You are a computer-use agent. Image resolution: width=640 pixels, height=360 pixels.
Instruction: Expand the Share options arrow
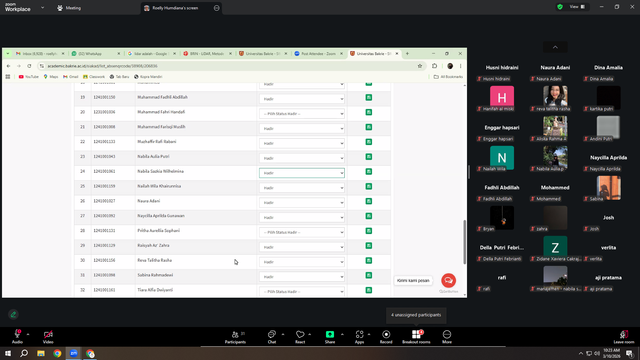tap(342, 334)
